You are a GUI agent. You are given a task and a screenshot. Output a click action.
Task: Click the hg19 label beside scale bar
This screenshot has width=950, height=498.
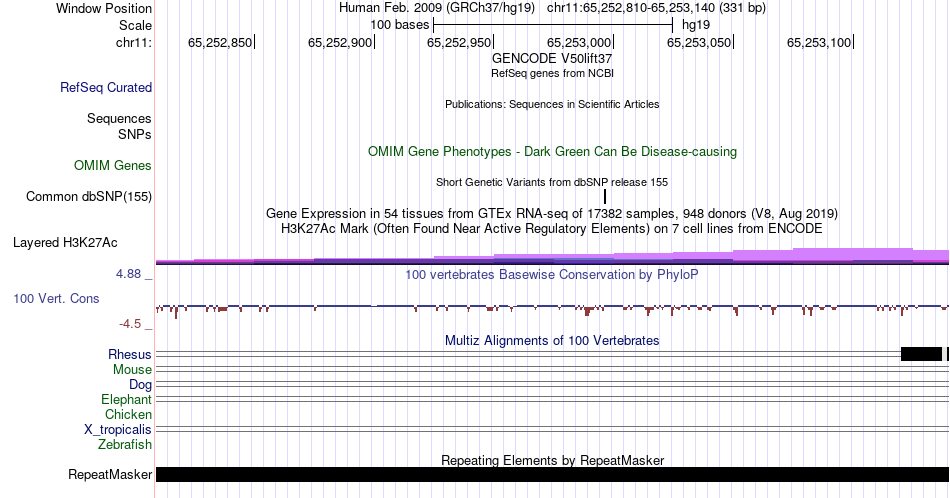tap(696, 25)
